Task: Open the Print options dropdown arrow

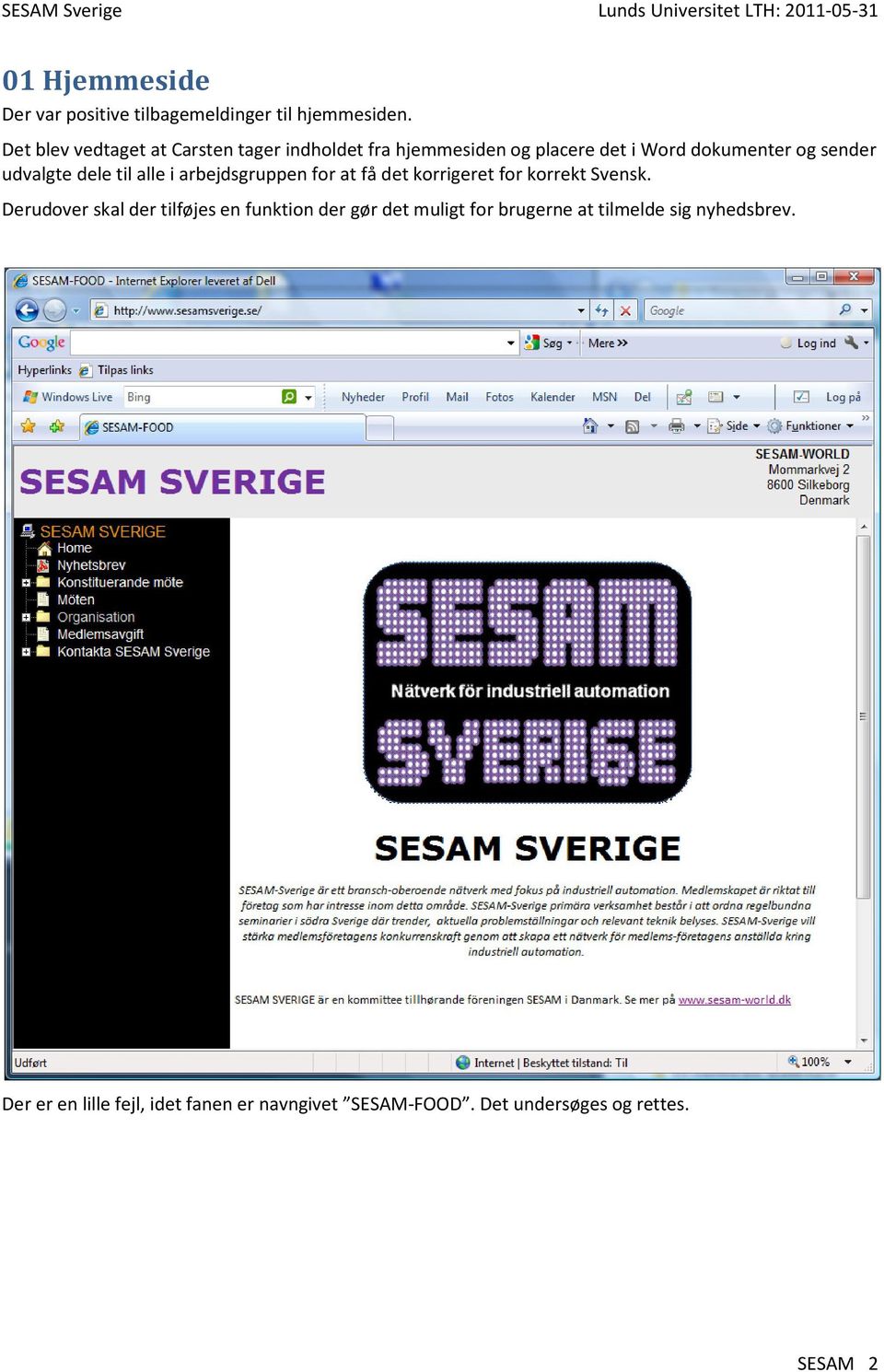Action: [x=697, y=425]
